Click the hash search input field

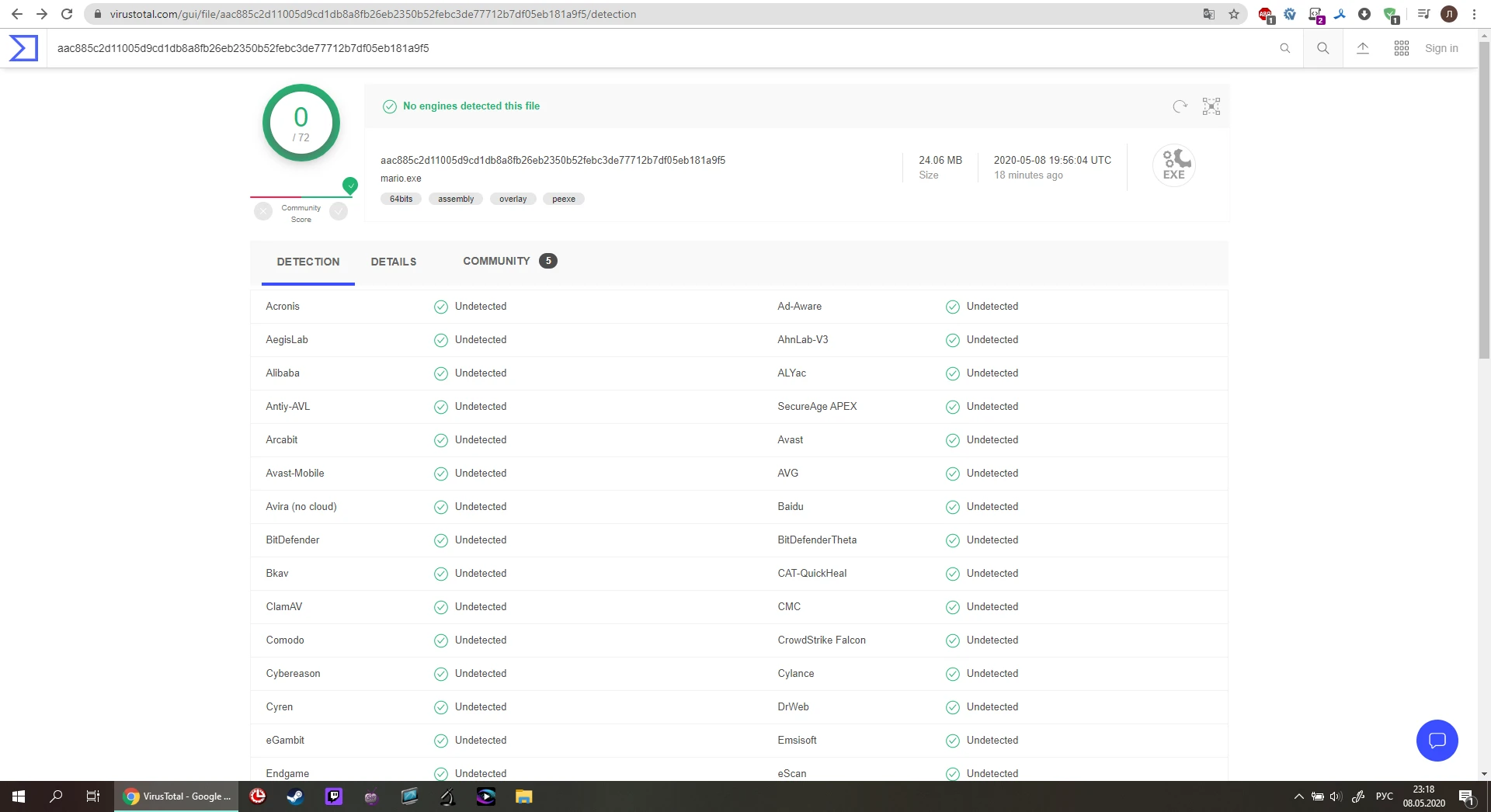(660, 48)
